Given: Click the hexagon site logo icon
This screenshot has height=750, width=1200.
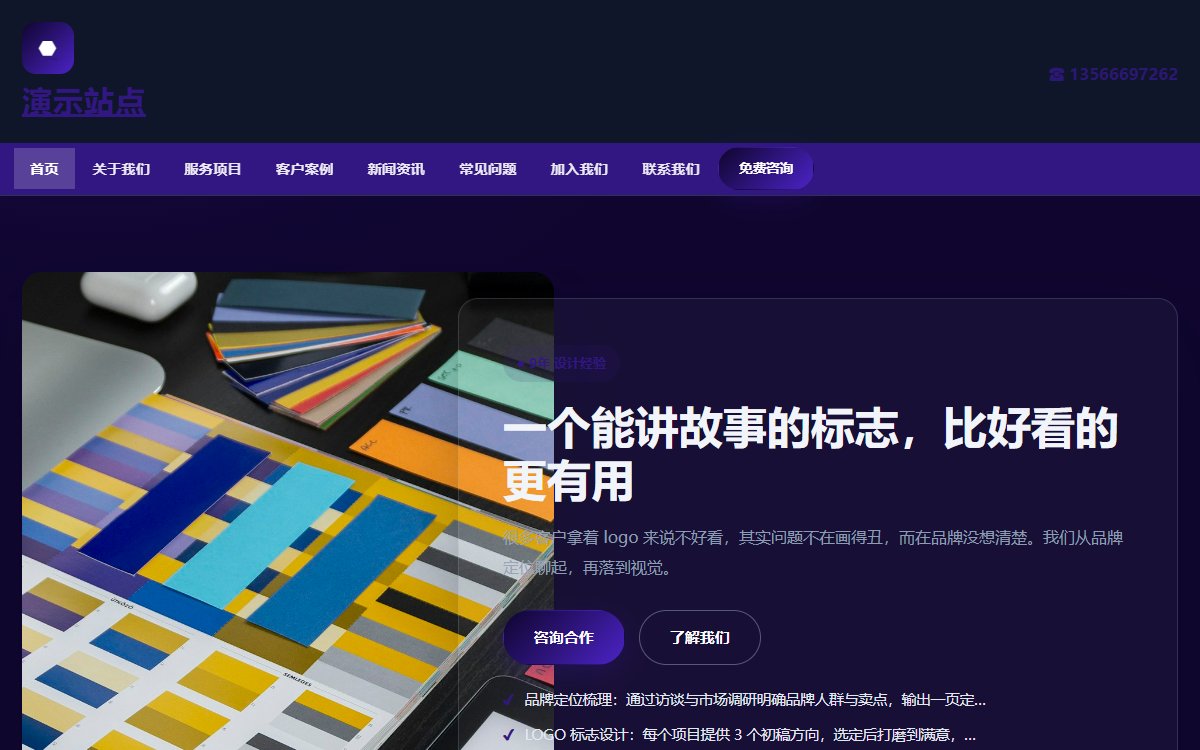Looking at the screenshot, I should pyautogui.click(x=48, y=48).
